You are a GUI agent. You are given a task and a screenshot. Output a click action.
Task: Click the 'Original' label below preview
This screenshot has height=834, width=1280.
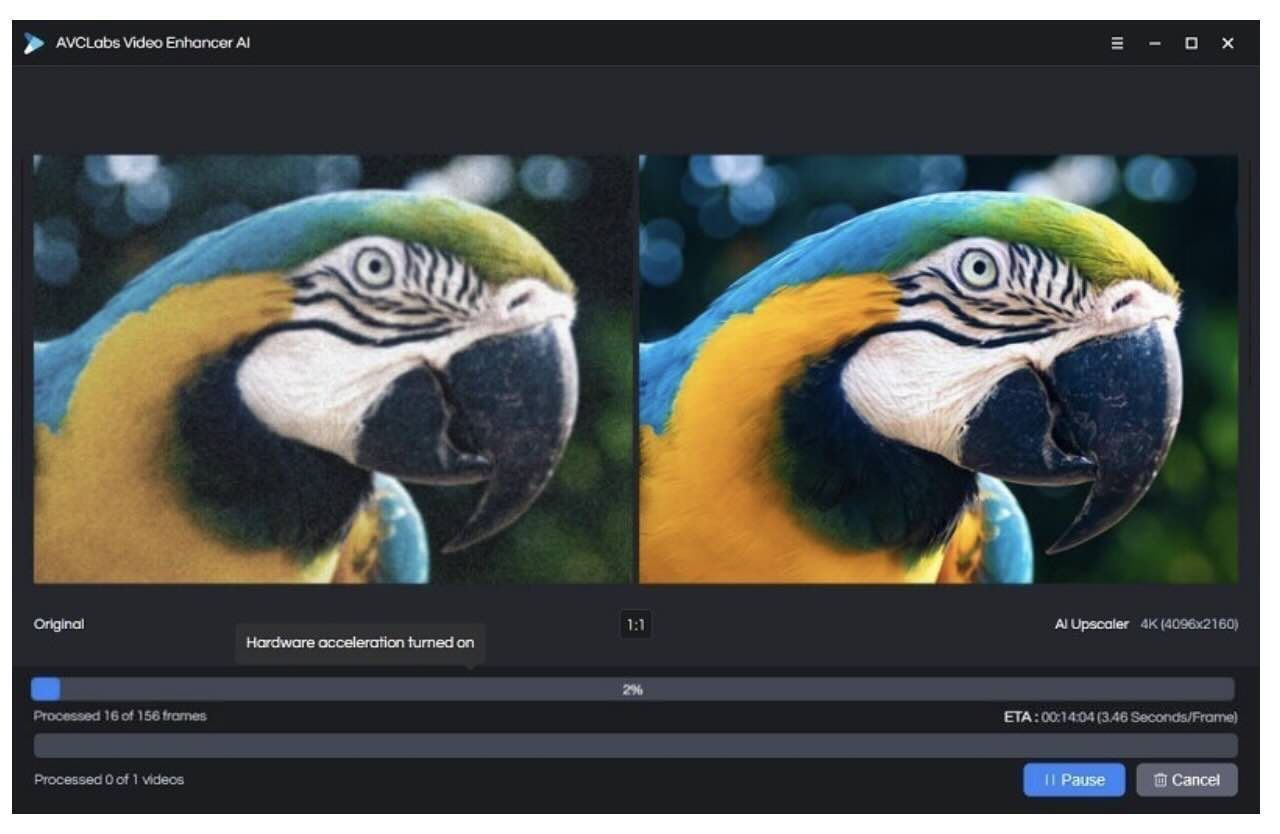point(59,624)
